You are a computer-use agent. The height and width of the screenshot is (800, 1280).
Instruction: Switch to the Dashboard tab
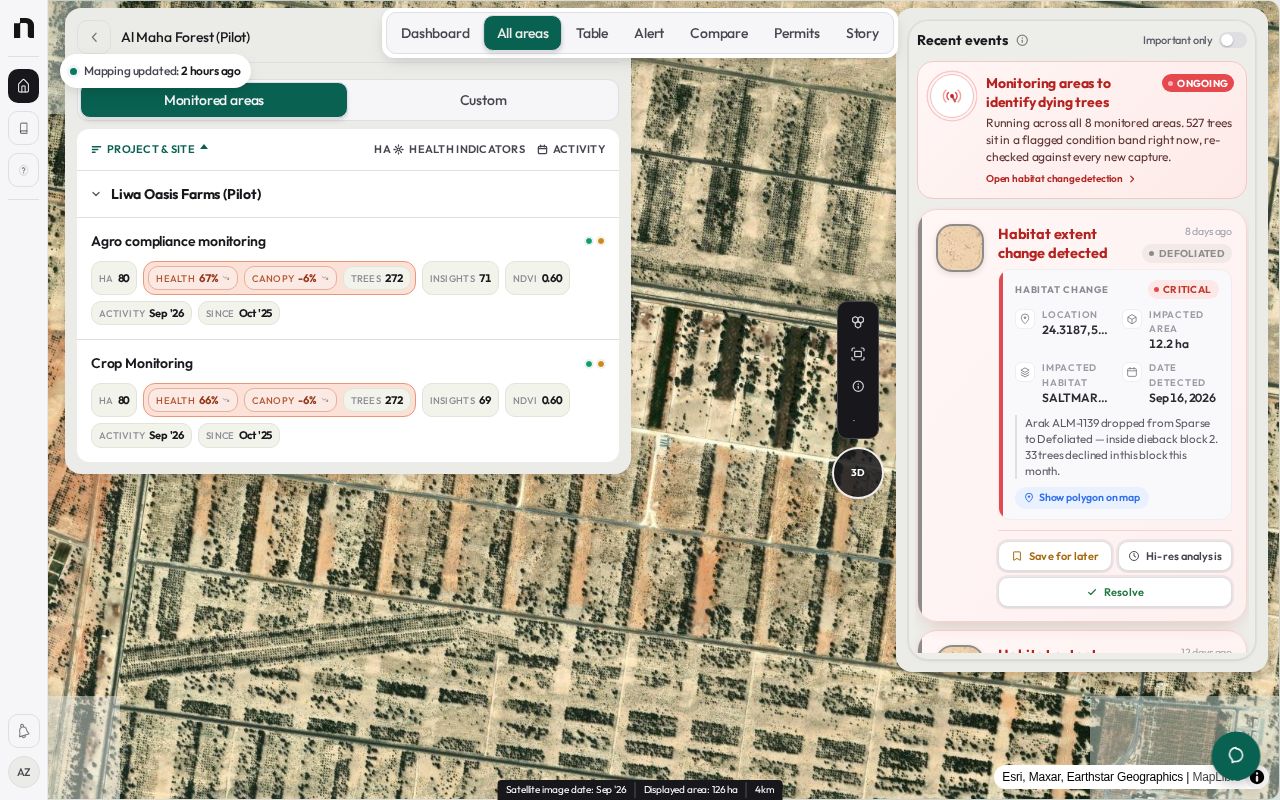tap(435, 33)
